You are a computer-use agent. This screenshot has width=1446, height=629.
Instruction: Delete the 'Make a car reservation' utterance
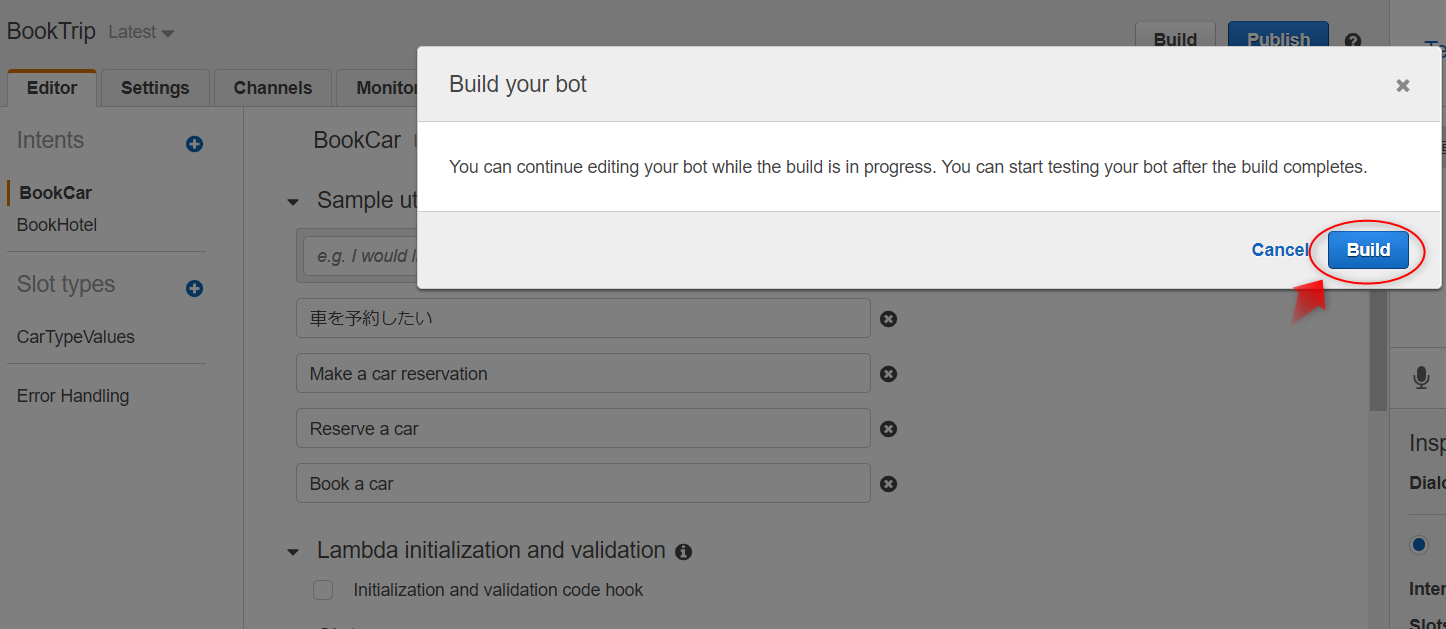click(888, 374)
